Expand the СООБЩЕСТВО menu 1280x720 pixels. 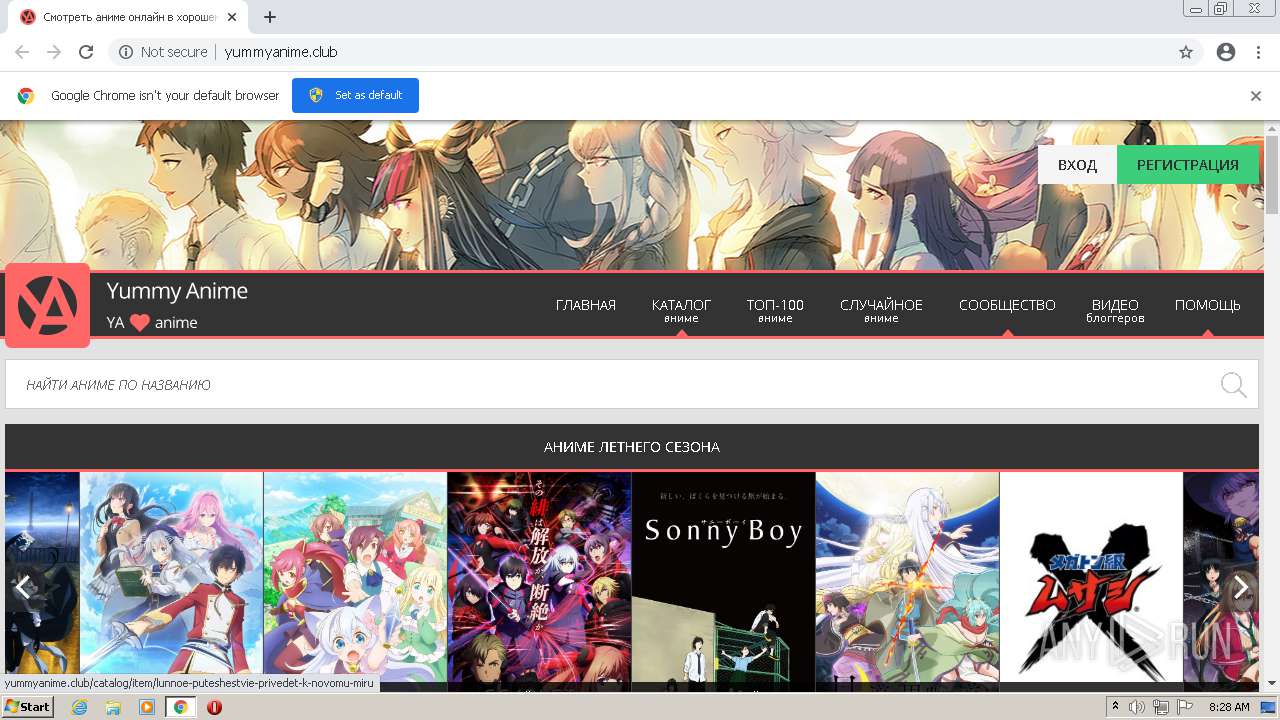coord(1007,305)
